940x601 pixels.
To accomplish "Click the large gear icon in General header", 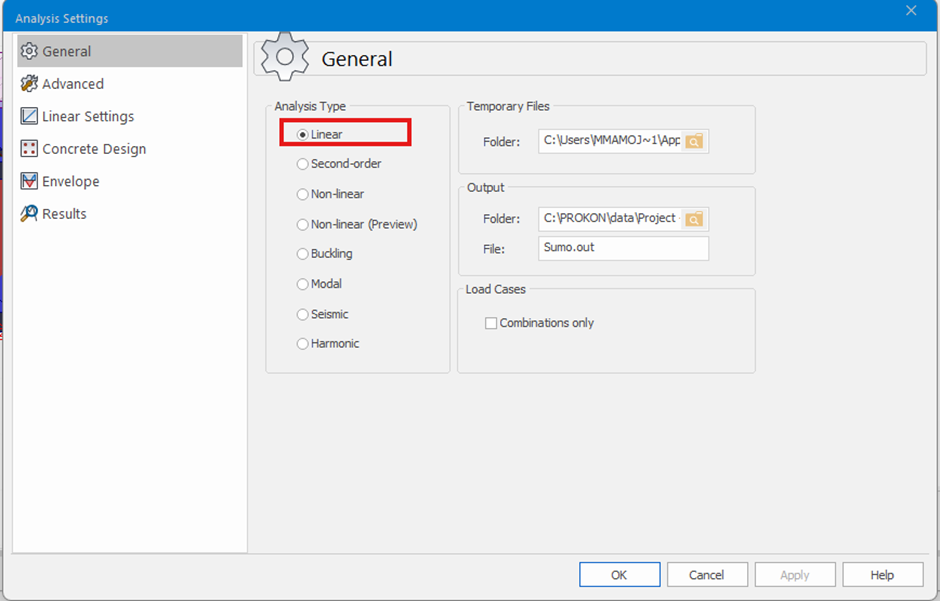I will (285, 57).
